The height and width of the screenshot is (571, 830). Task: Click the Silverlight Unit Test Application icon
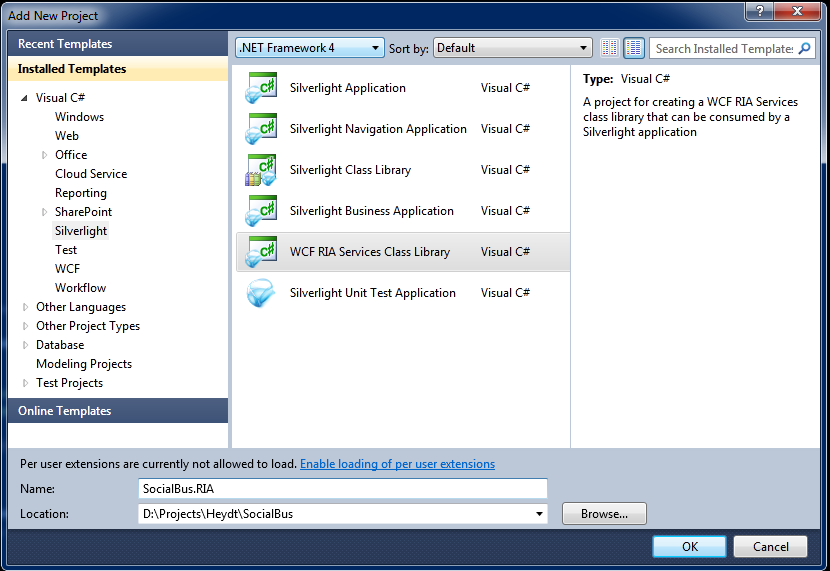(261, 293)
